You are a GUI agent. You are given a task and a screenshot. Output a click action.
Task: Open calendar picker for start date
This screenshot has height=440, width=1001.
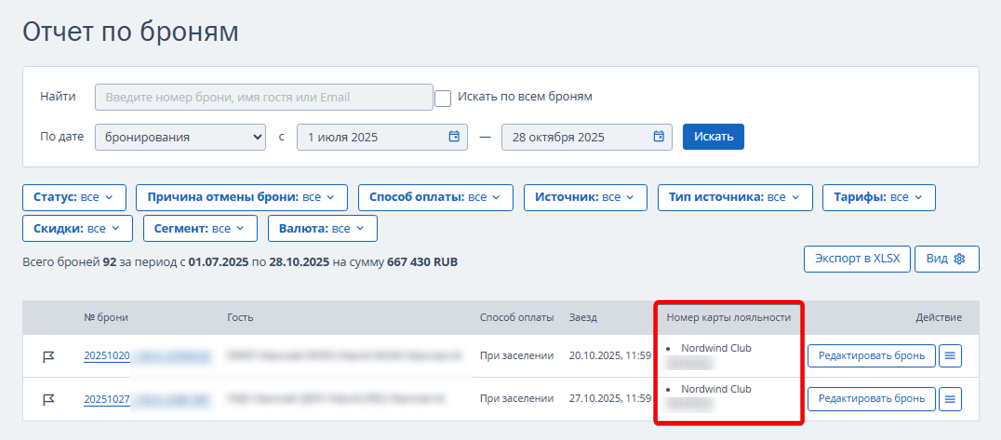454,137
